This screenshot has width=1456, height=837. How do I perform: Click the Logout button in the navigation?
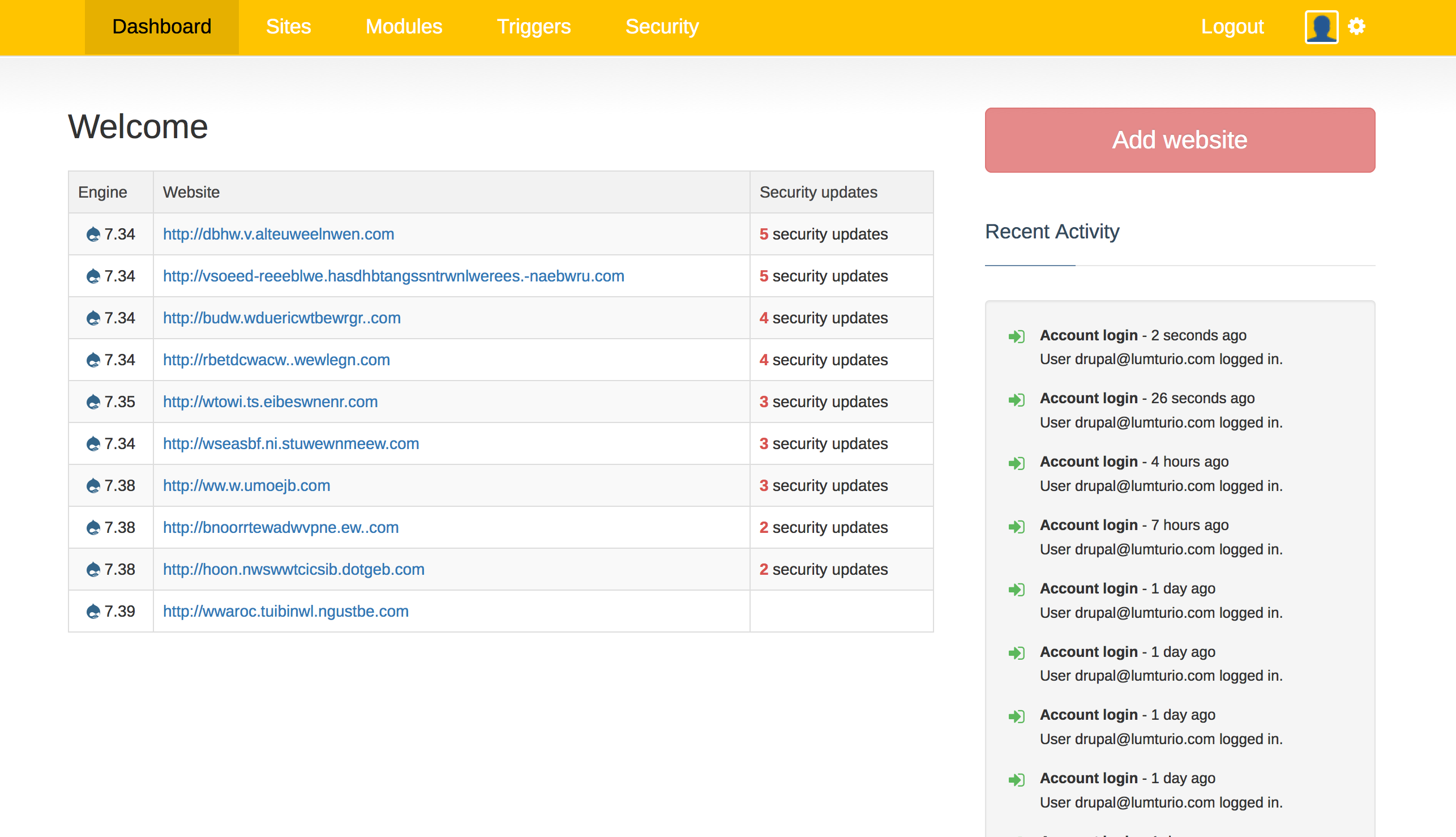(x=1231, y=27)
